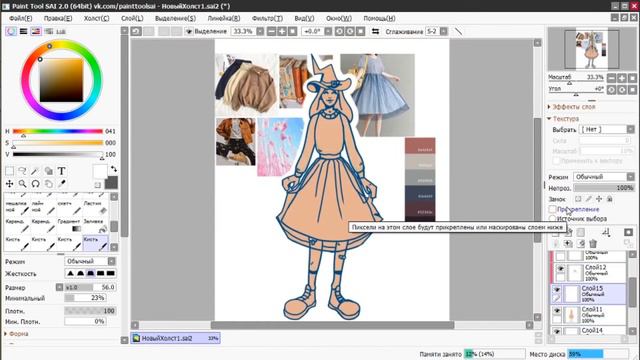Select the magic wand tool

36,171
